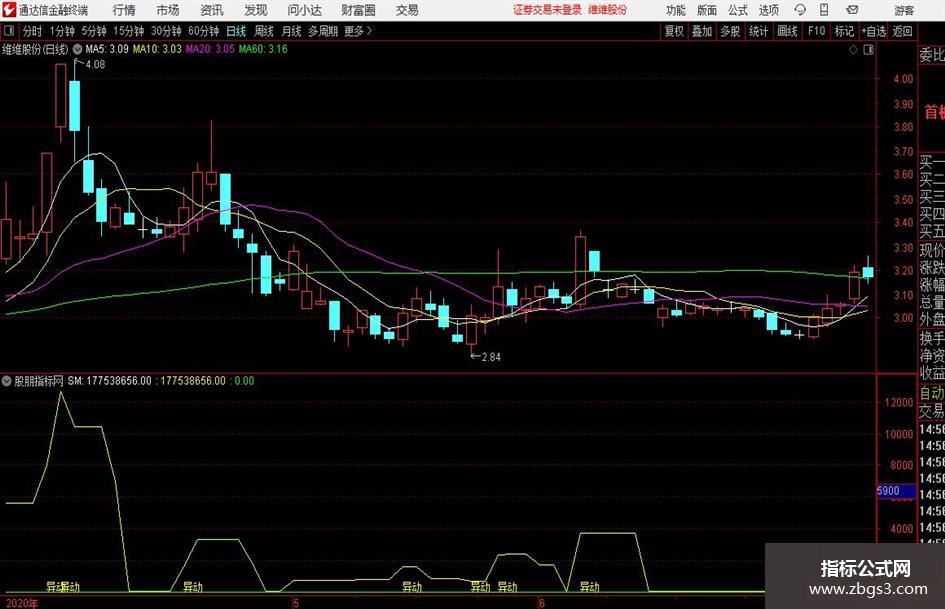
Task: Open the 市场 menu
Action: 168,10
